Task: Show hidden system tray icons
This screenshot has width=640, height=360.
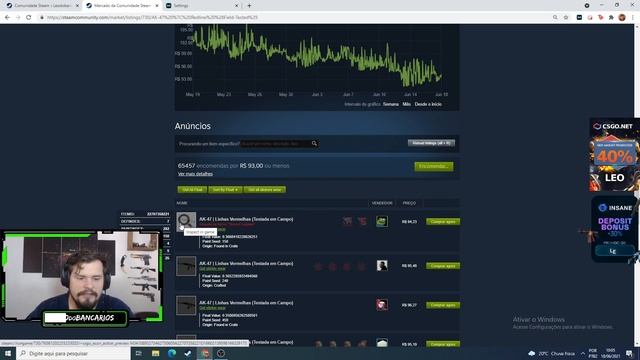Action: tap(583, 353)
